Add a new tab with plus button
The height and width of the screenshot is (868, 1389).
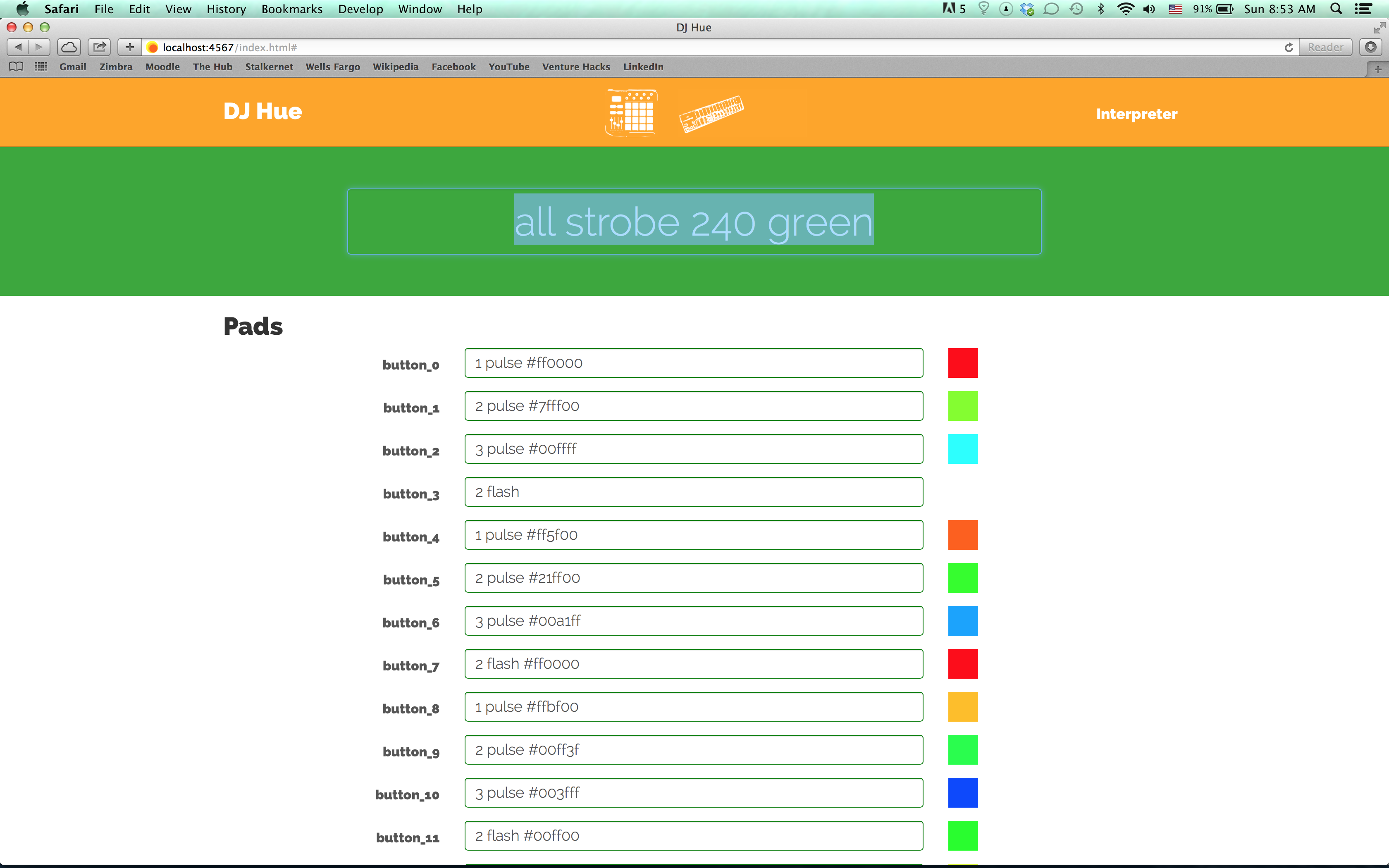click(1377, 69)
